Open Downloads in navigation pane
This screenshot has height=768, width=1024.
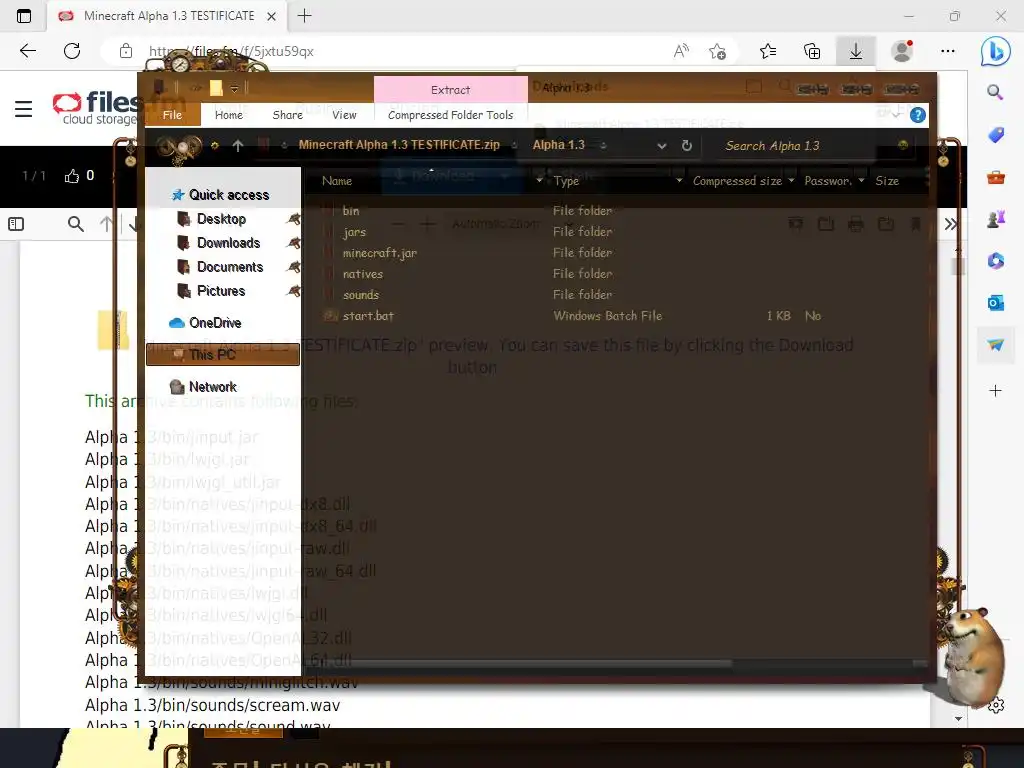click(x=229, y=243)
